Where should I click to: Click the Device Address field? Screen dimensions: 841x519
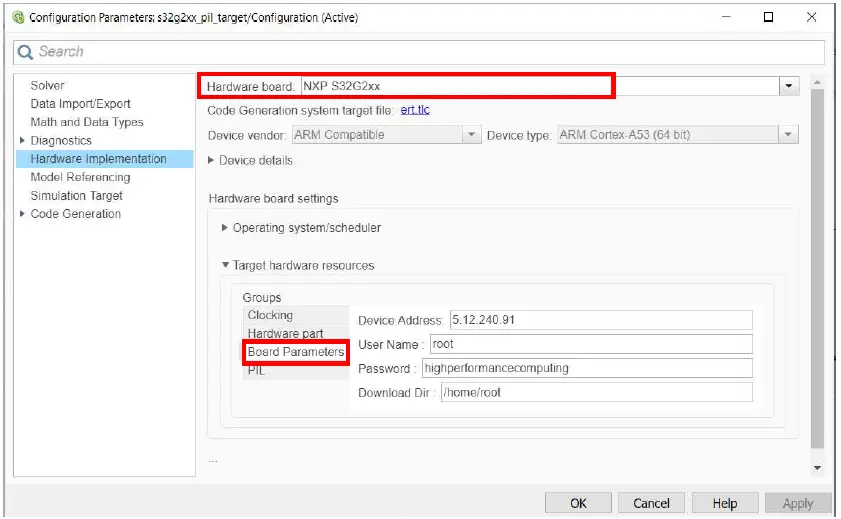tap(601, 320)
